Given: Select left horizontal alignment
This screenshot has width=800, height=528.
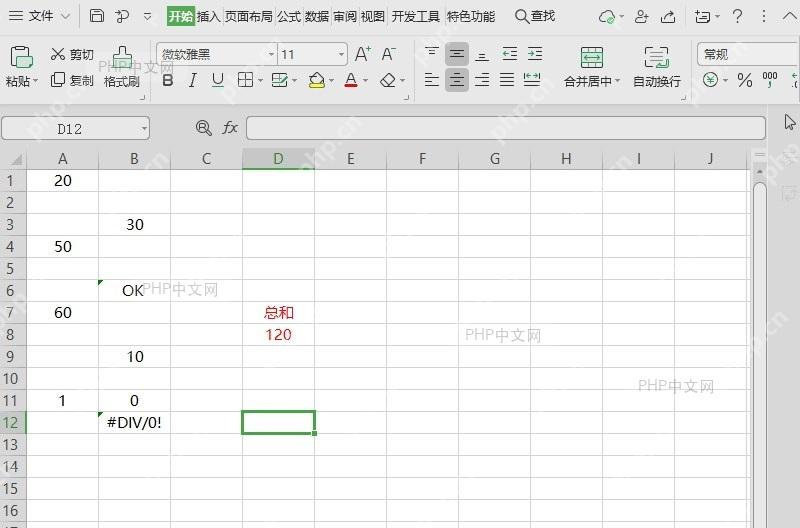Looking at the screenshot, I should coord(432,80).
